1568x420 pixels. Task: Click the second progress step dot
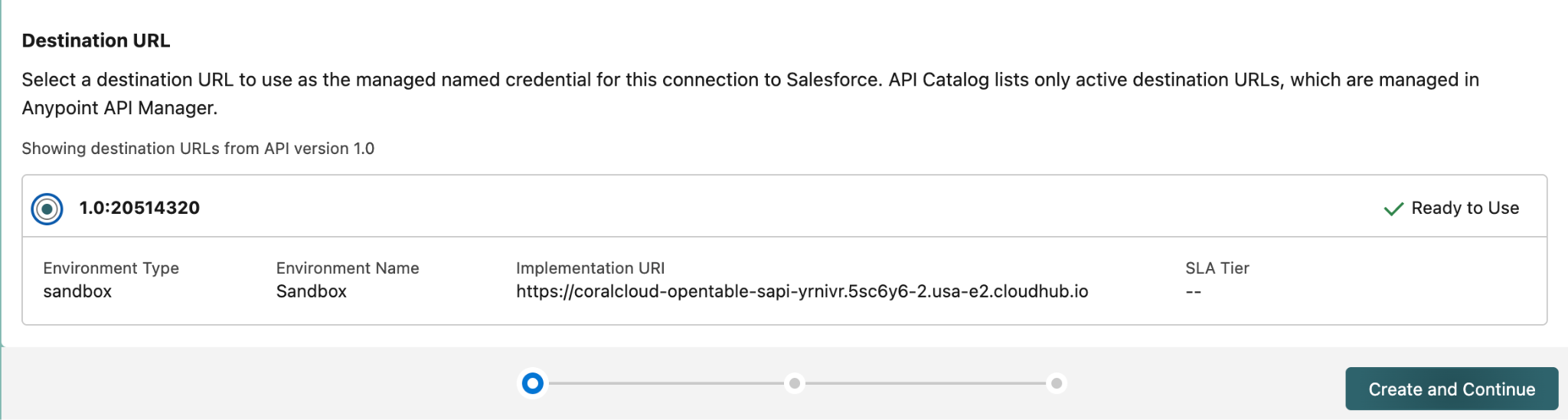point(795,382)
